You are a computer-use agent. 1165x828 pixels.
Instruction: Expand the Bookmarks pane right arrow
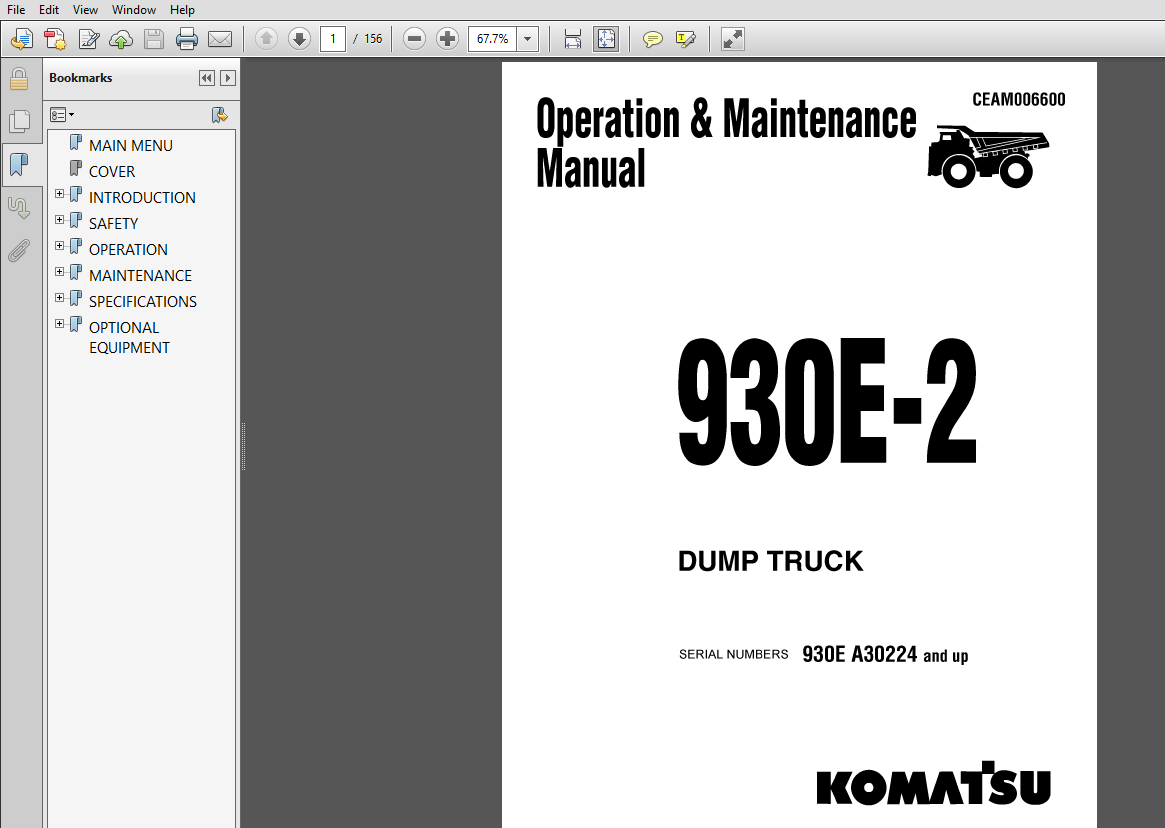[228, 78]
